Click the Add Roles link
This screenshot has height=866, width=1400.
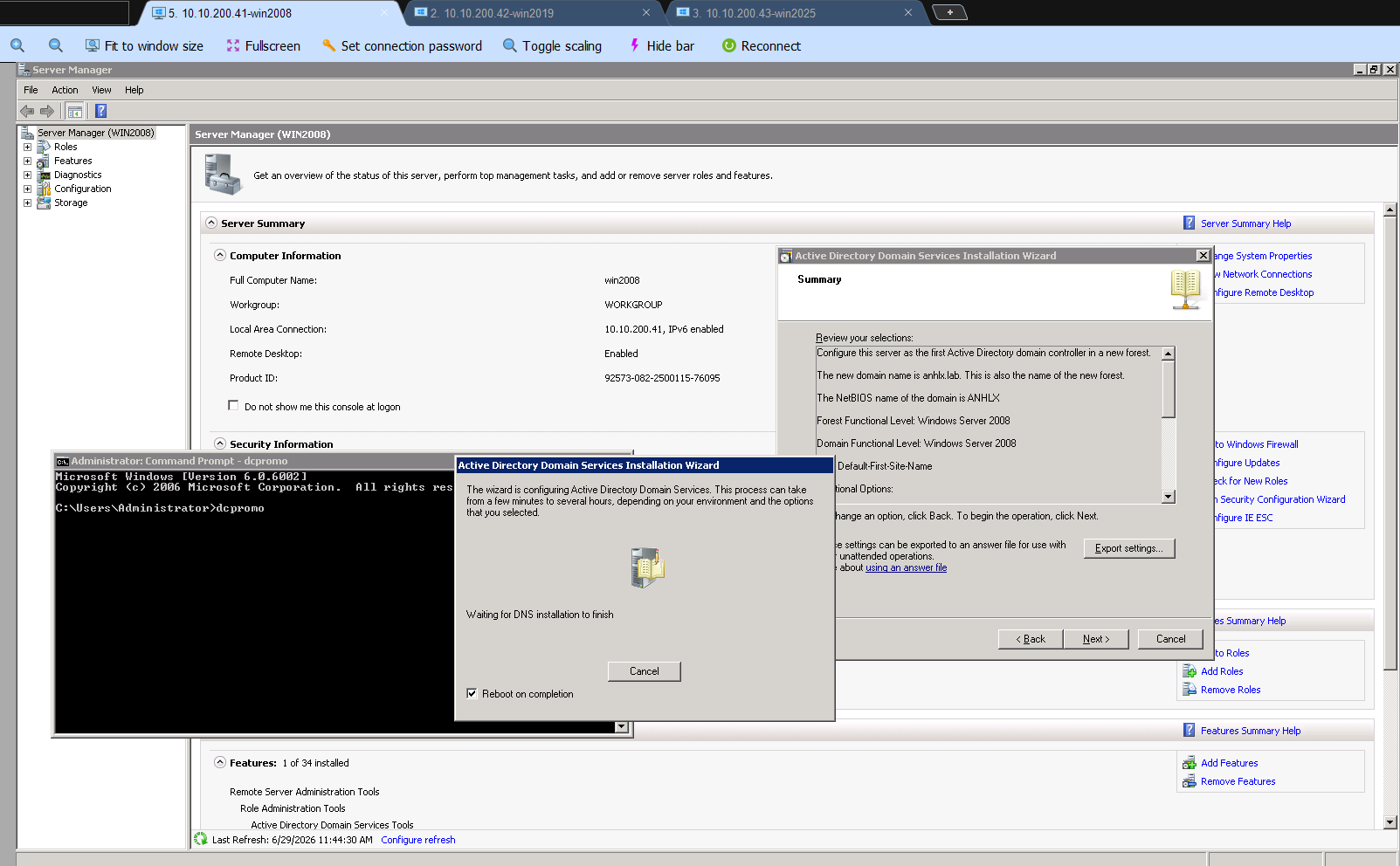[1222, 671]
